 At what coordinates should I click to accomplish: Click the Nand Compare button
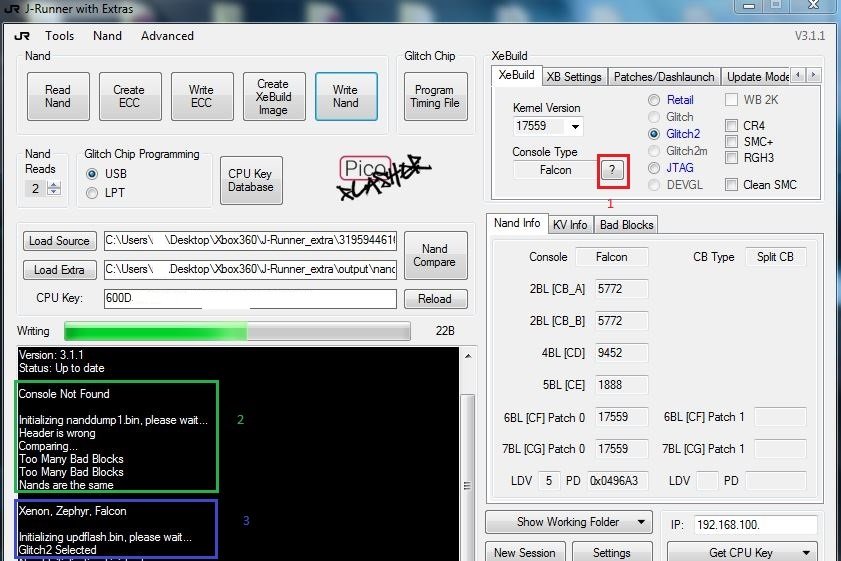pos(435,255)
